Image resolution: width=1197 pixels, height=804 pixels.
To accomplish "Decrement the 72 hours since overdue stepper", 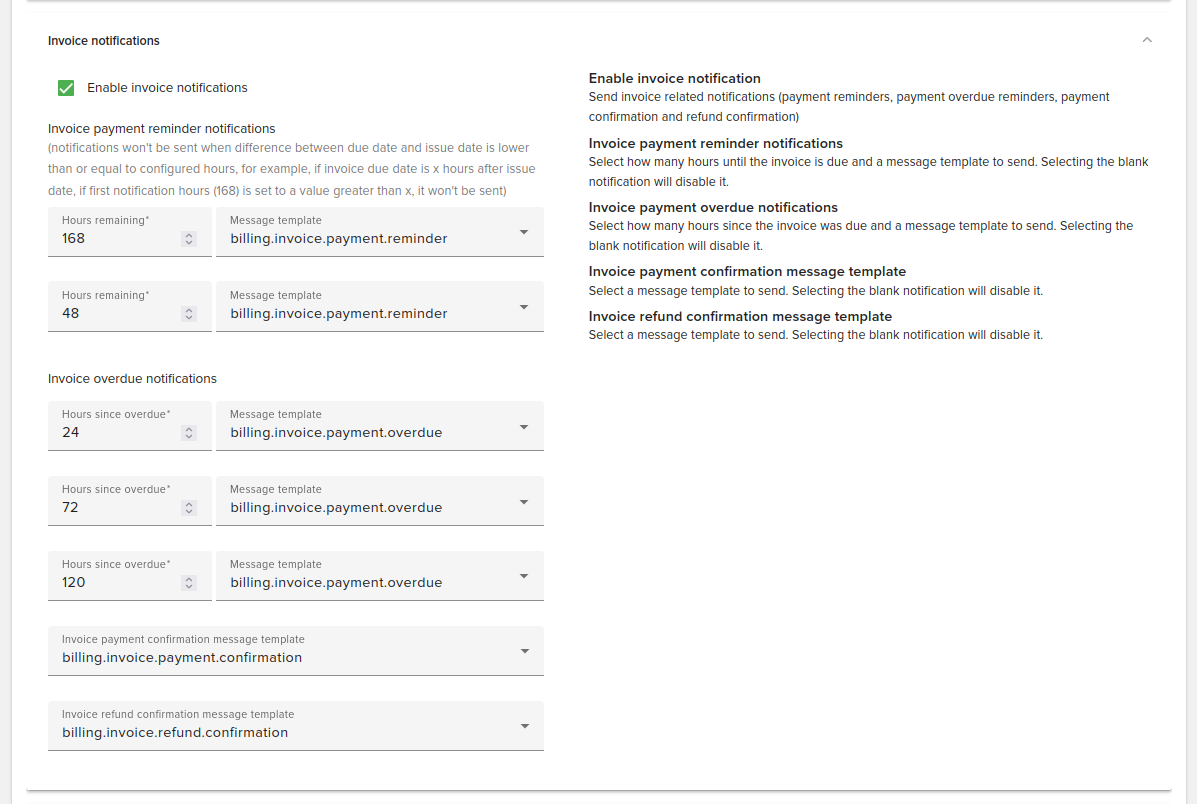I will tap(189, 511).
